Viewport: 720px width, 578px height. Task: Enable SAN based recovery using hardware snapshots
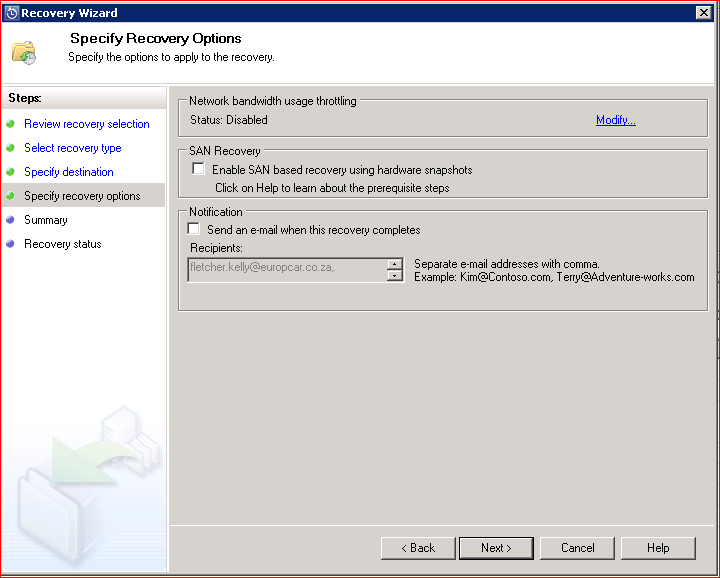pyautogui.click(x=198, y=170)
